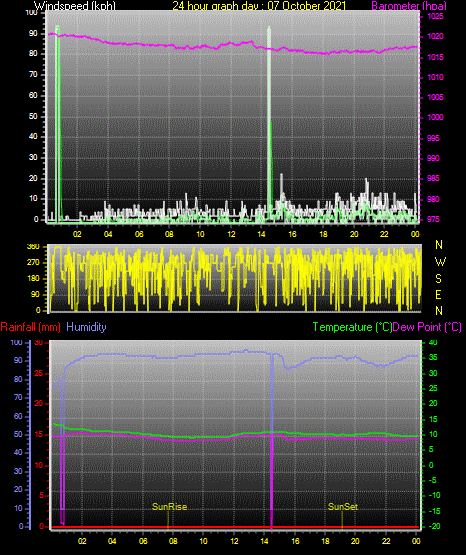Click the red 25 rainfall scale value
The width and height of the screenshot is (466, 555).
[39, 373]
